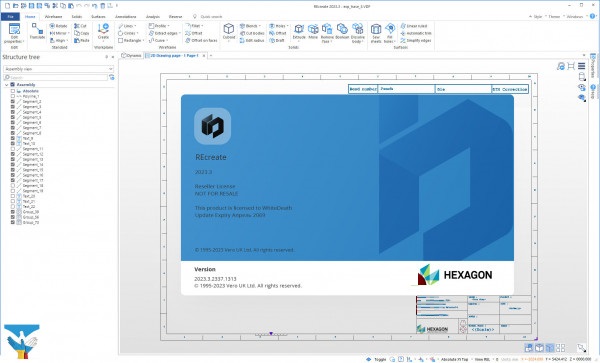Uncheck the Group_39 checkbox
Screen dimensions: 600x363
point(13,212)
